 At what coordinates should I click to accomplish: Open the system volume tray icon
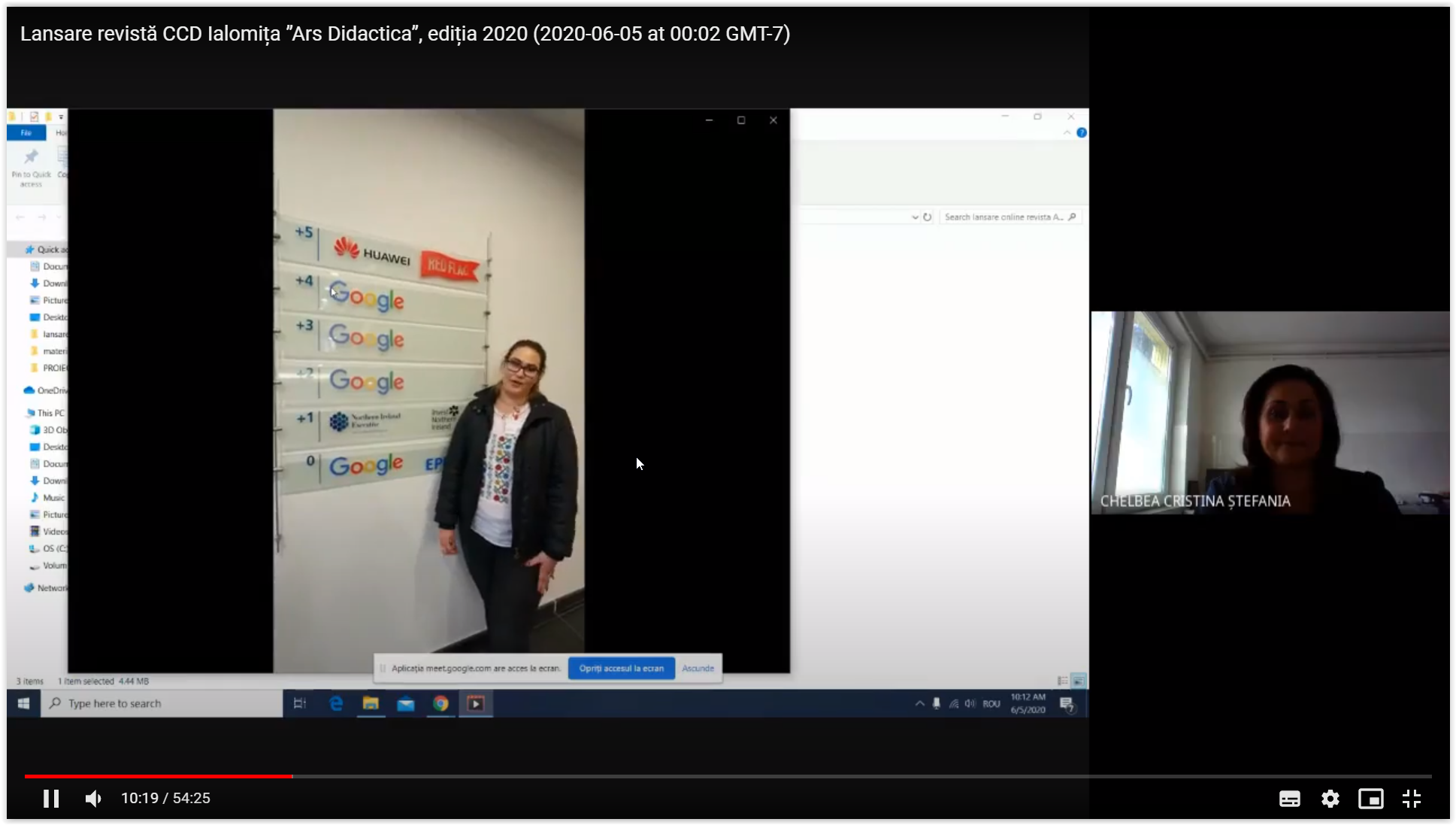pyautogui.click(x=970, y=704)
